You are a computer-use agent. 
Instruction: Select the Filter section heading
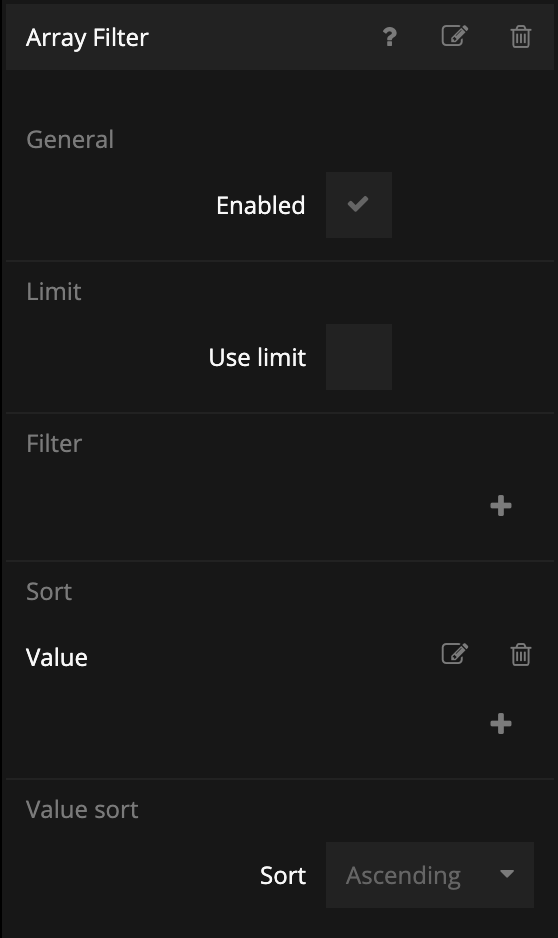tap(54, 443)
